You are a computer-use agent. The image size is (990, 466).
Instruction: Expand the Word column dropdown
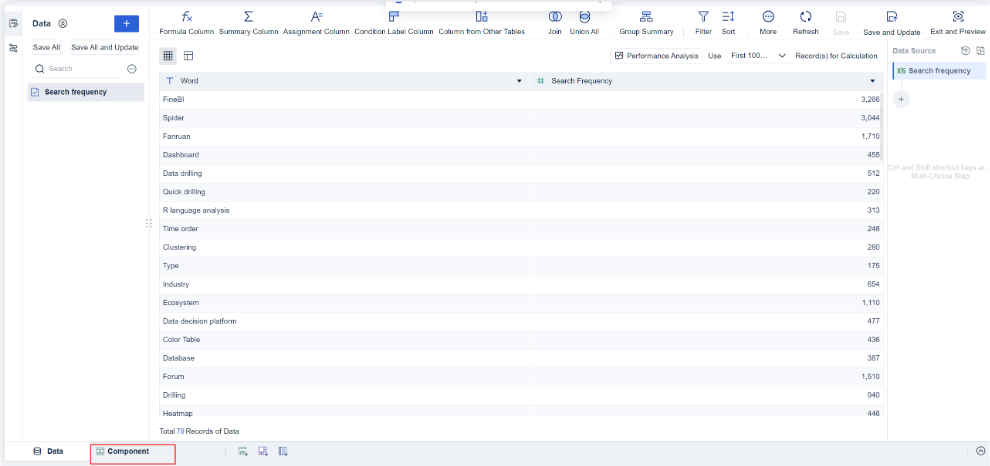tap(518, 81)
